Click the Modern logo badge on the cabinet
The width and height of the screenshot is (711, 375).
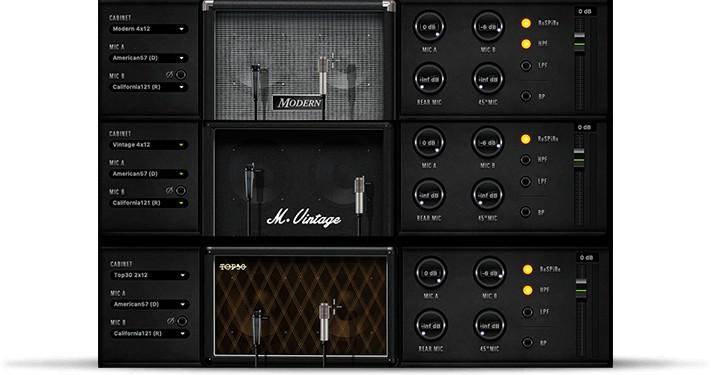click(299, 103)
